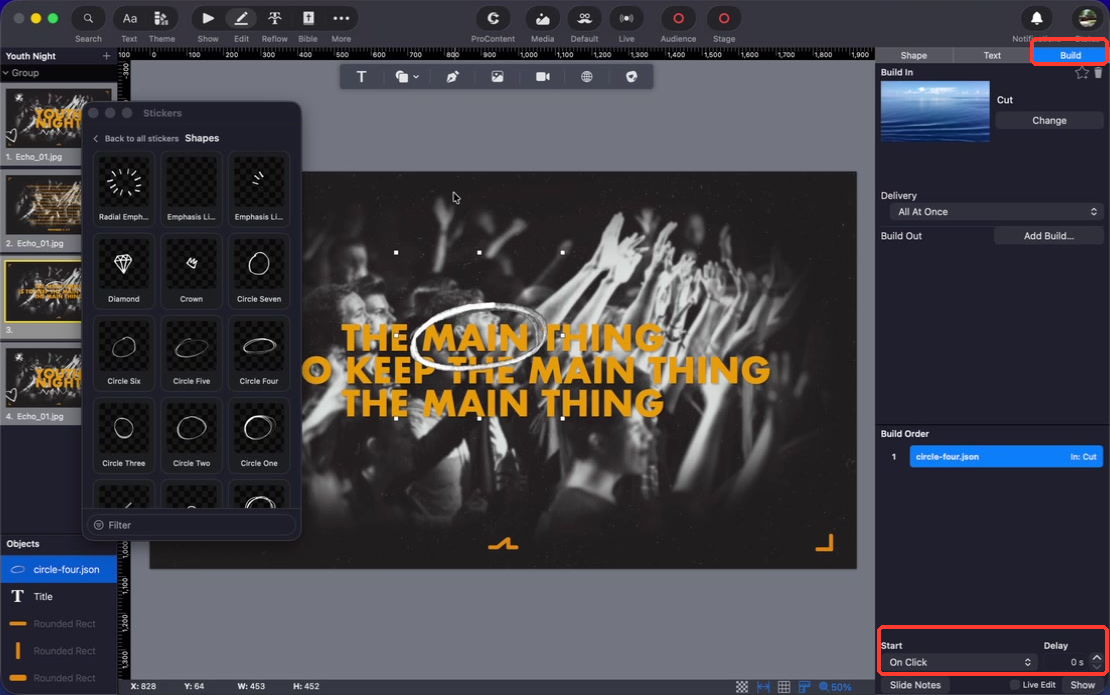Increase the Delay value stepper
Viewport: 1110px width, 695px height.
(1097, 658)
